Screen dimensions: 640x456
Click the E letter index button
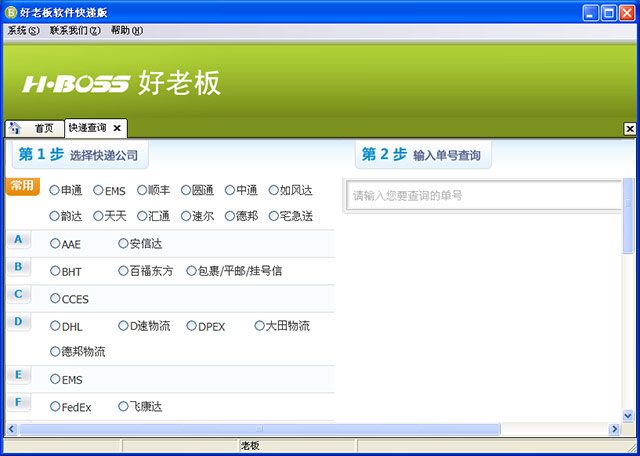pyautogui.click(x=19, y=375)
